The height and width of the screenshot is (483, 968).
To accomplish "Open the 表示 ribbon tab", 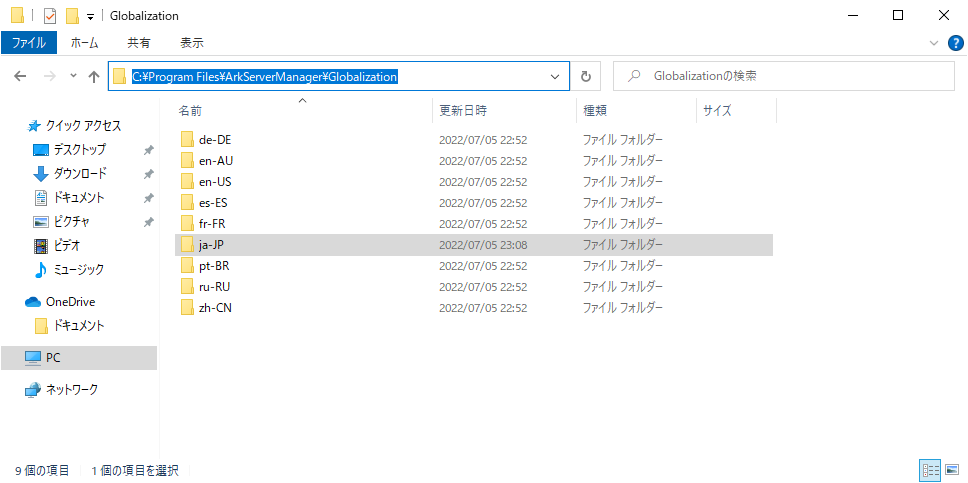I will point(192,43).
